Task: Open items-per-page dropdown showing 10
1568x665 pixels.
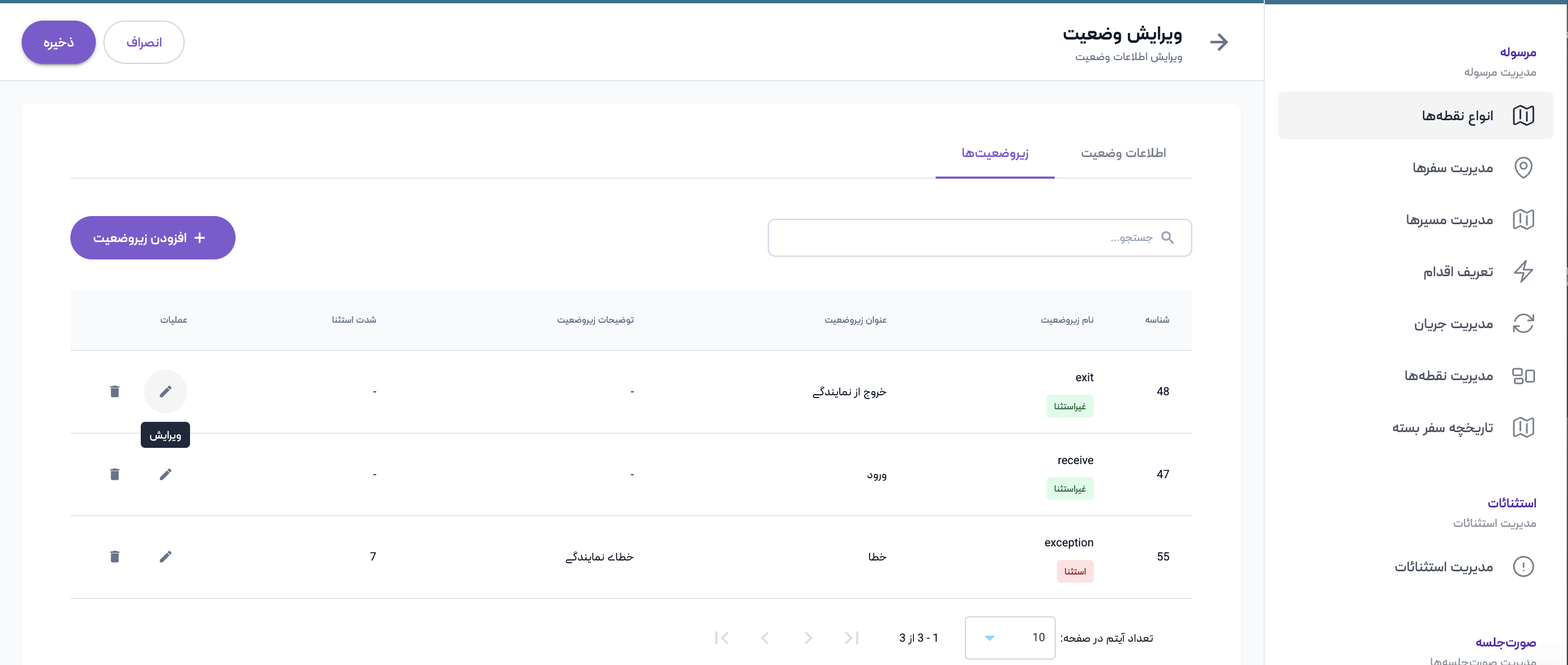Action: [x=1009, y=637]
